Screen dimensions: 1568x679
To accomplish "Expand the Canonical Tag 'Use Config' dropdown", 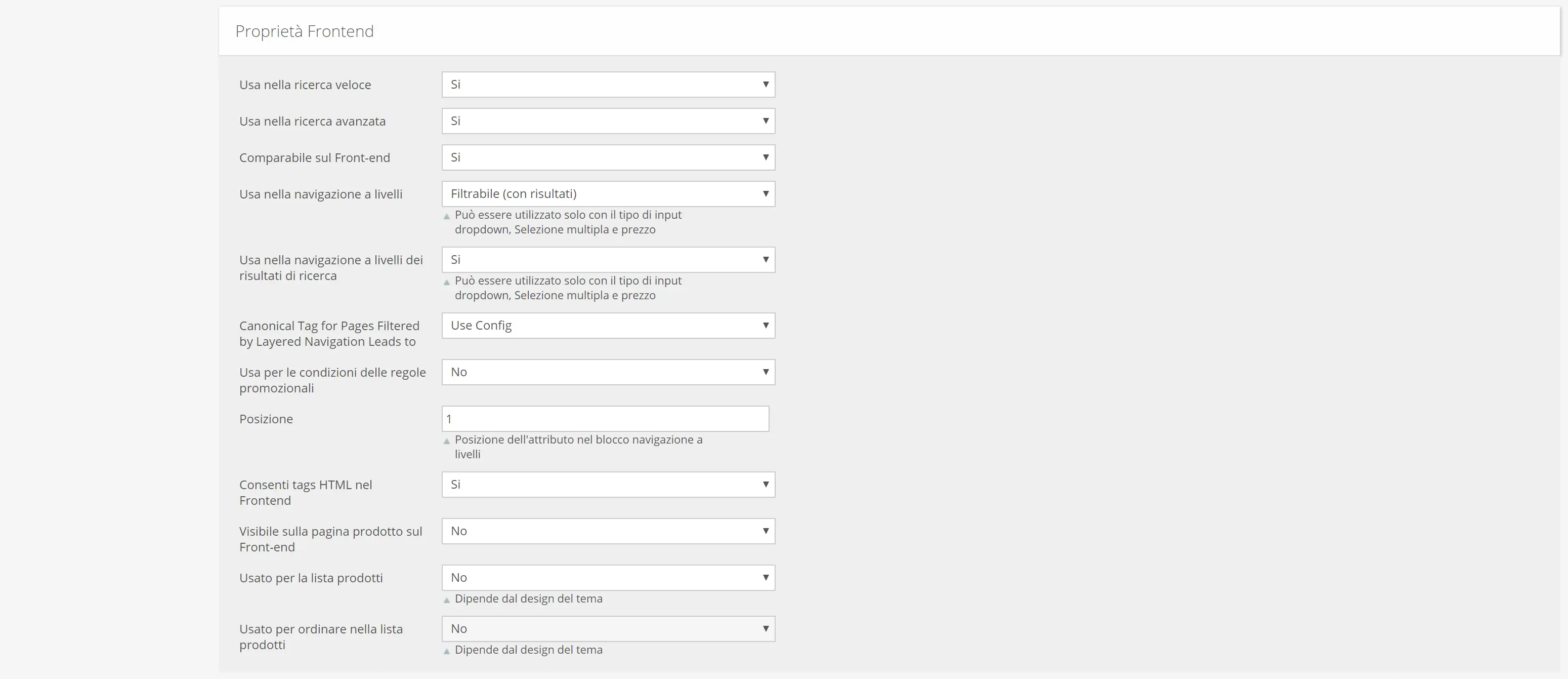I will coord(608,326).
